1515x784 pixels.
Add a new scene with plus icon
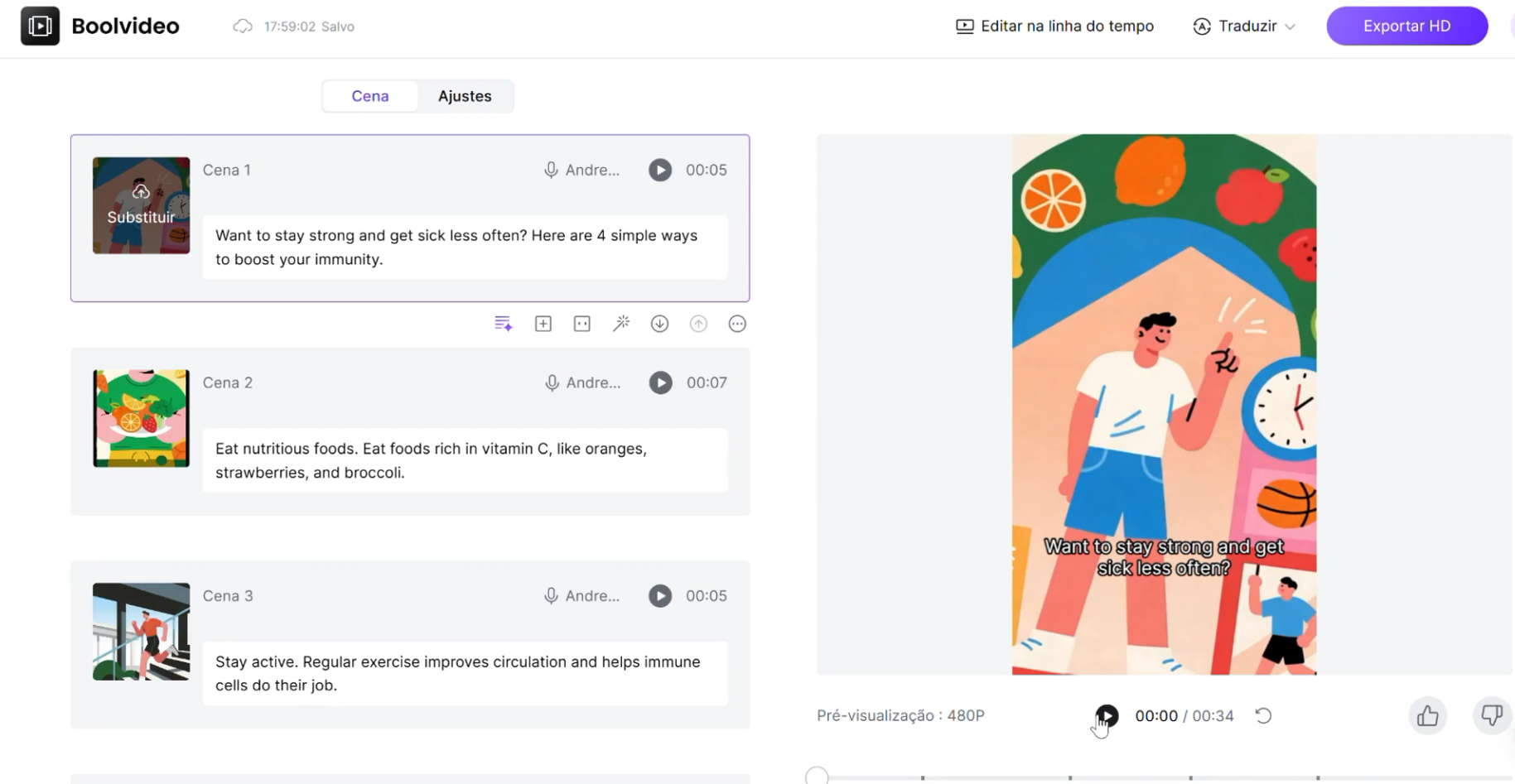pyautogui.click(x=543, y=324)
